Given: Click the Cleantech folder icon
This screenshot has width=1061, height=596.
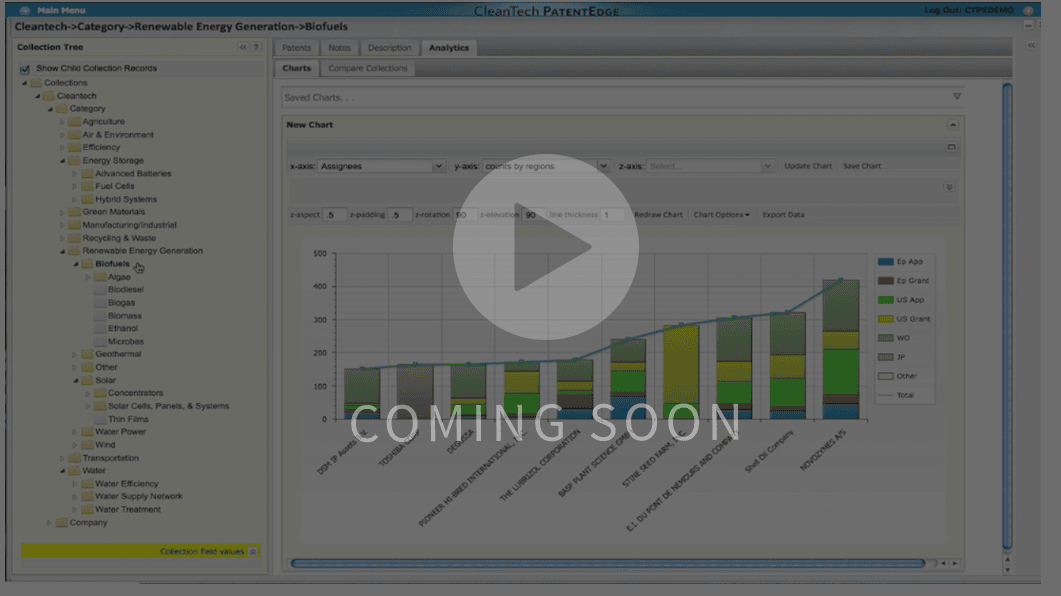Looking at the screenshot, I should [49, 96].
